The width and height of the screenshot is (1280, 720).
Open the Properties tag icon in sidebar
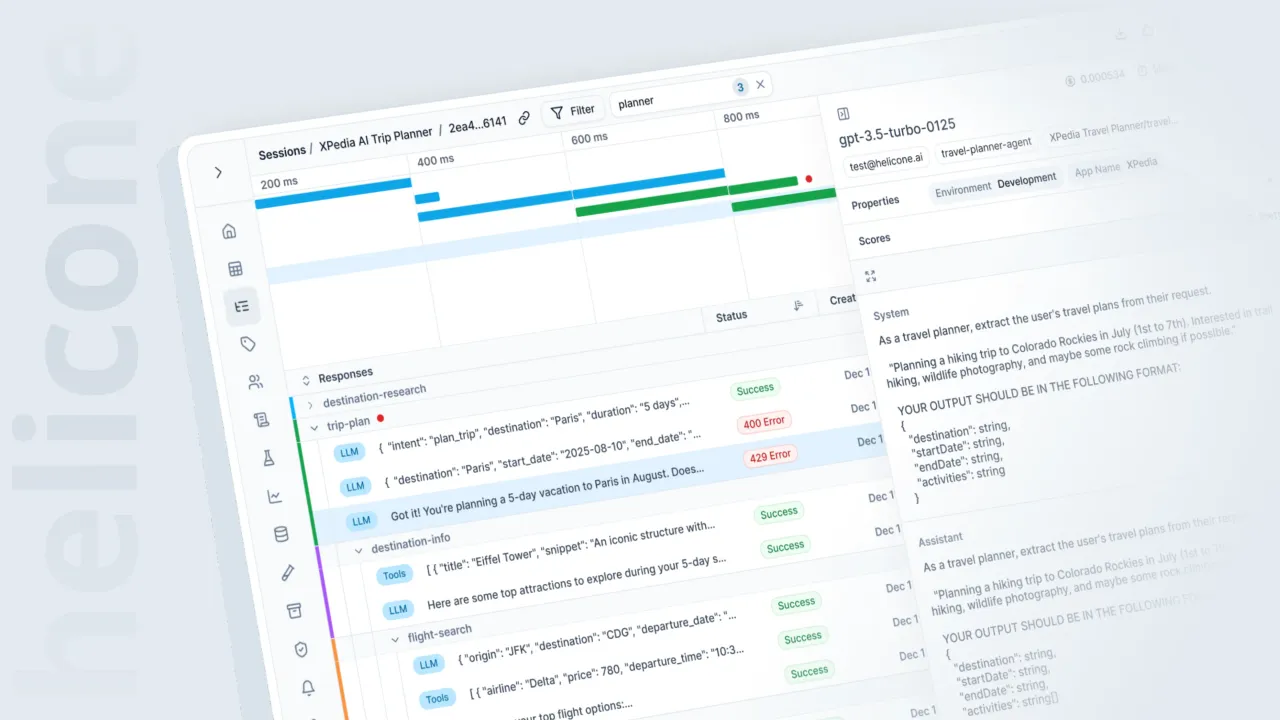(x=248, y=344)
